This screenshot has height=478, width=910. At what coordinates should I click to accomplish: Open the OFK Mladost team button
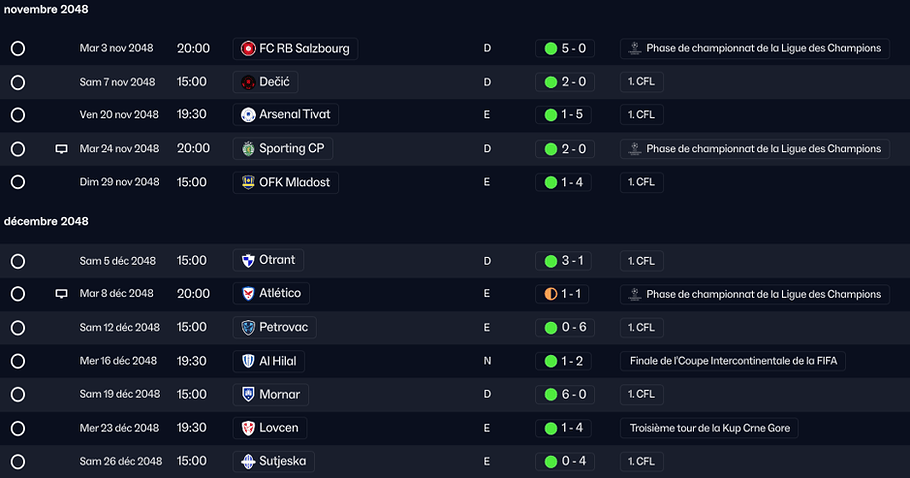tap(286, 182)
